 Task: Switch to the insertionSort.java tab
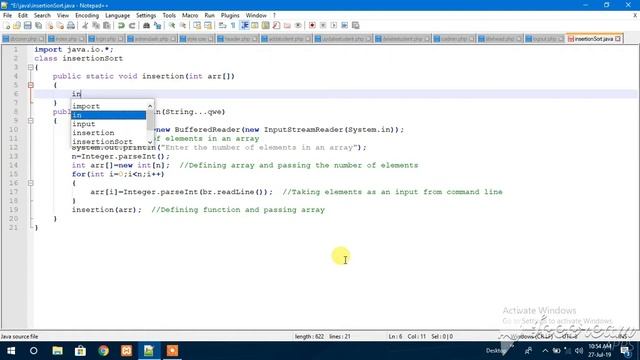click(x=593, y=39)
